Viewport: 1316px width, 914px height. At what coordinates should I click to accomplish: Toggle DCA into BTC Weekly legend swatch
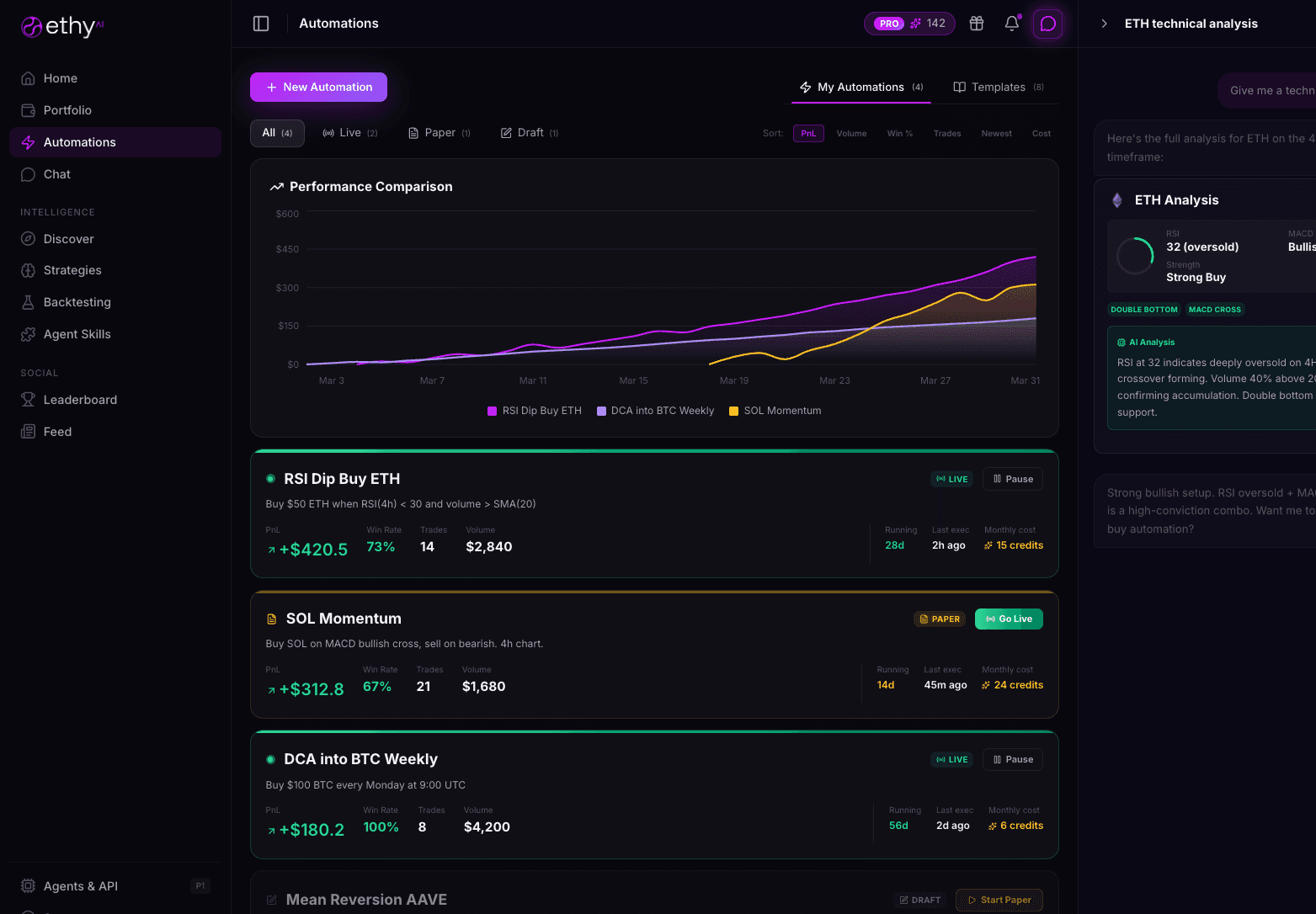point(601,411)
